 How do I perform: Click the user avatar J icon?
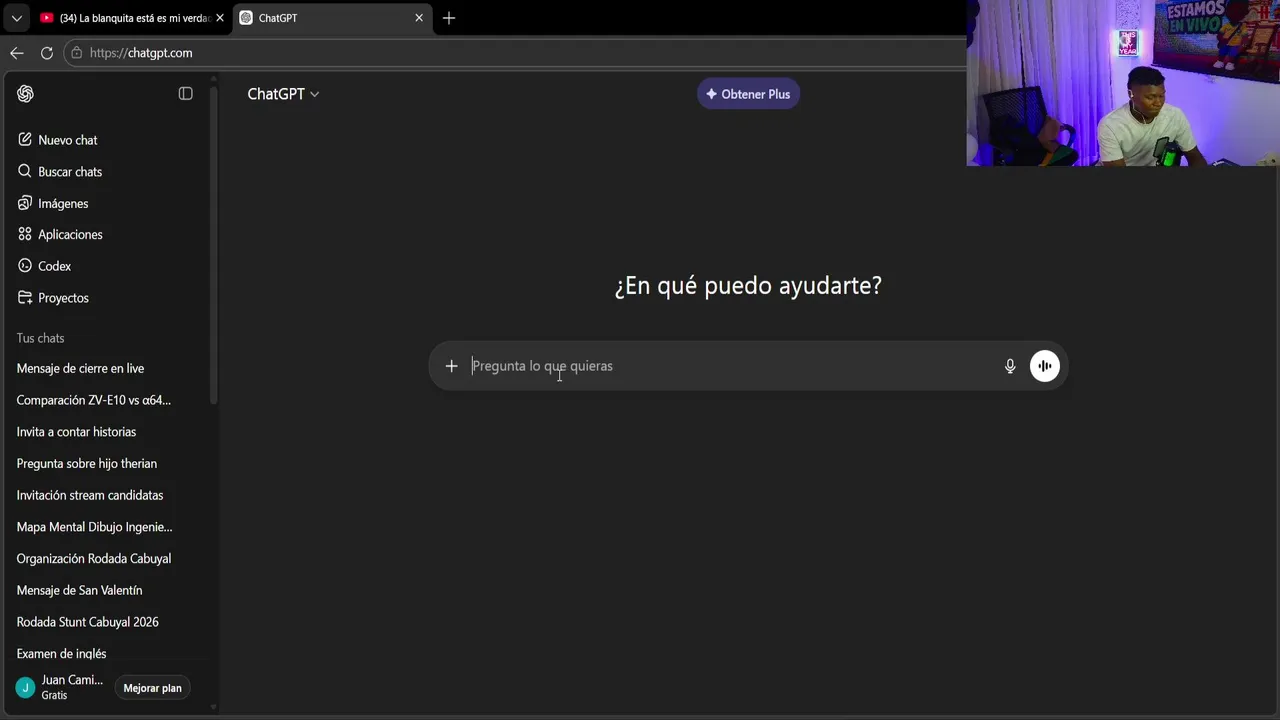coord(25,688)
